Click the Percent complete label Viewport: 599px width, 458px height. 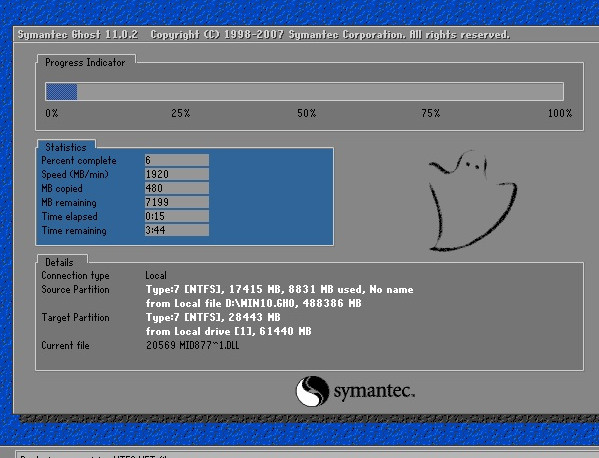click(79, 160)
